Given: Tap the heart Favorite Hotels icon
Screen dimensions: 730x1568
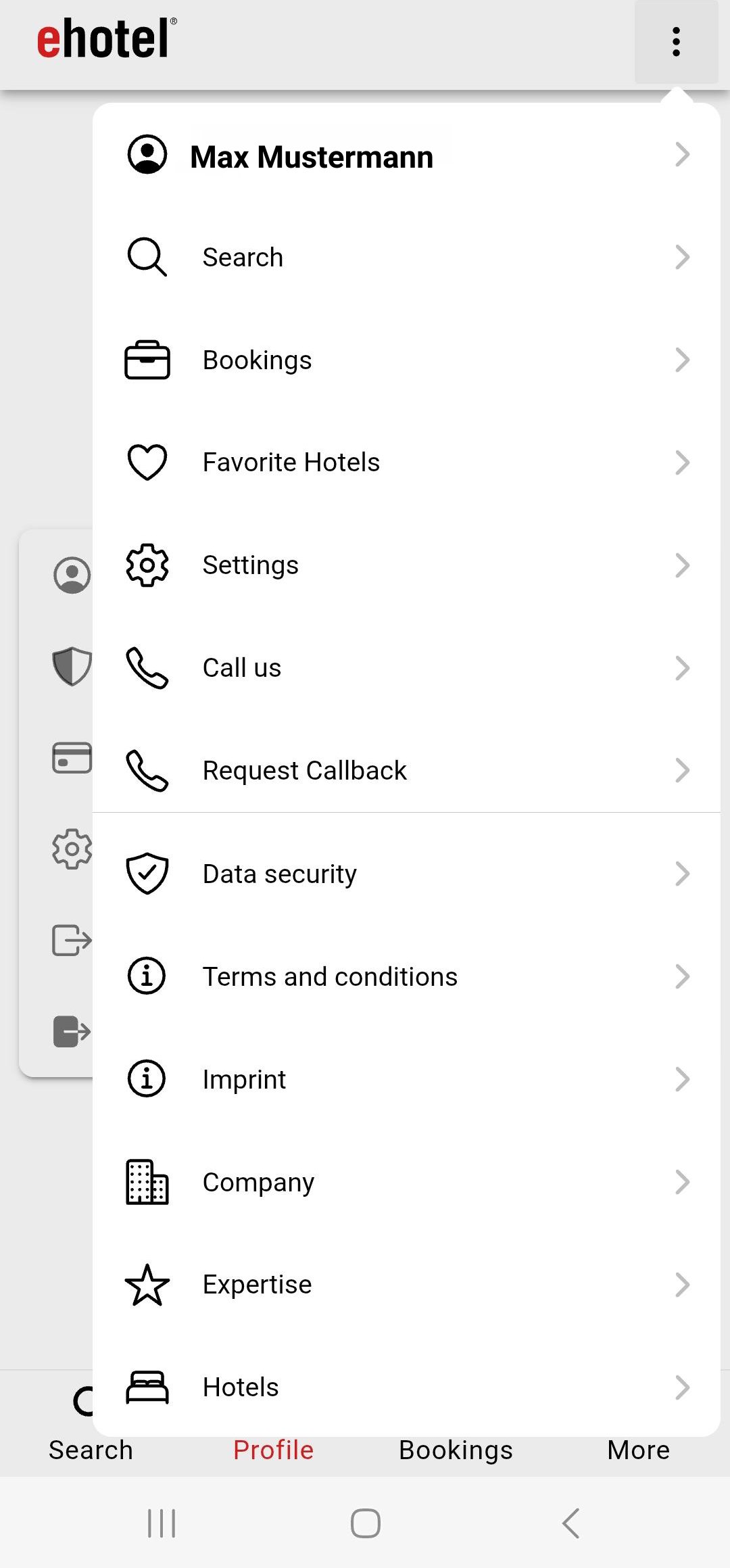Looking at the screenshot, I should (x=147, y=462).
